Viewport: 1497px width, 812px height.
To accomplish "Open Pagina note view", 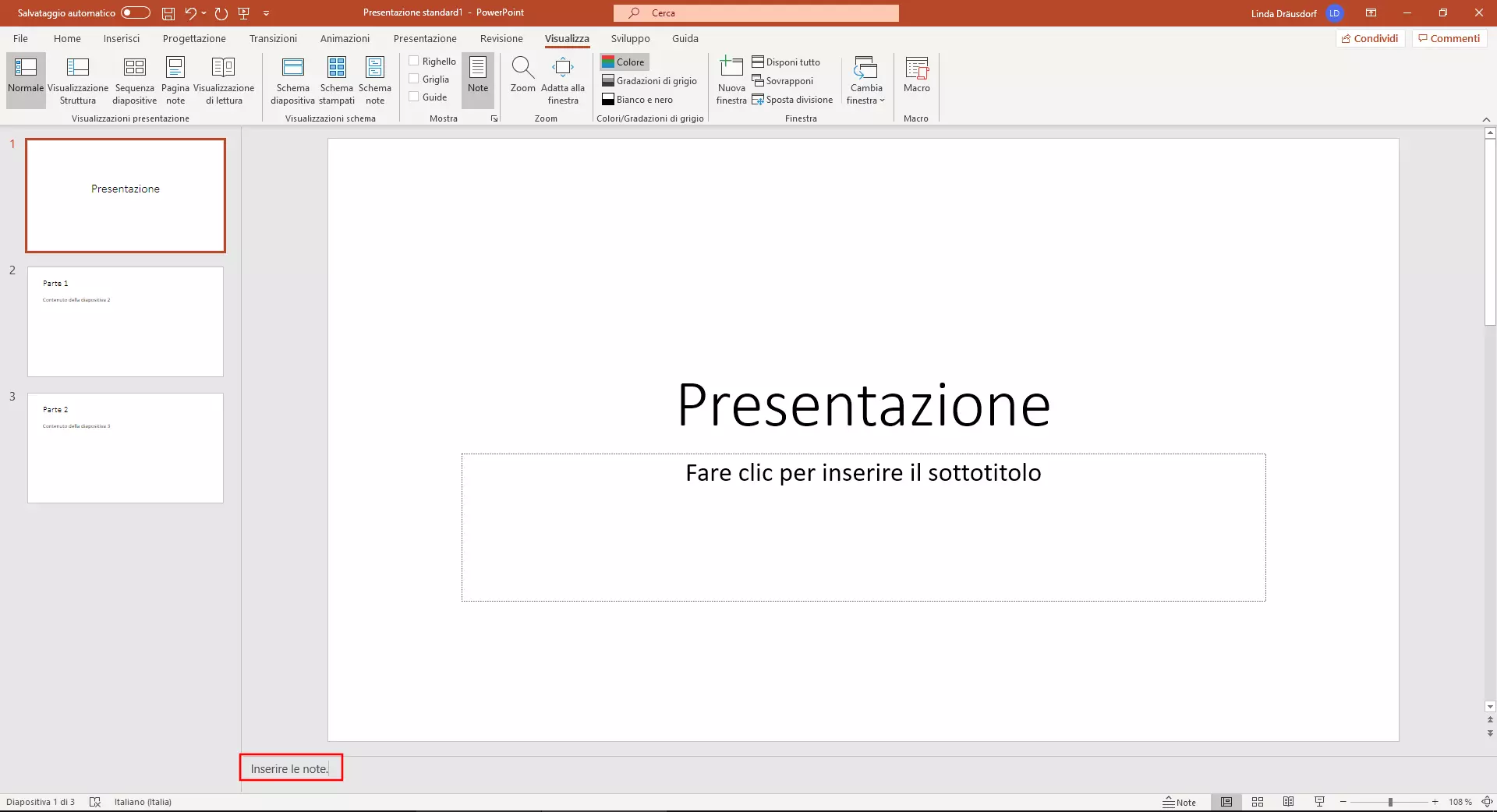I will click(175, 79).
